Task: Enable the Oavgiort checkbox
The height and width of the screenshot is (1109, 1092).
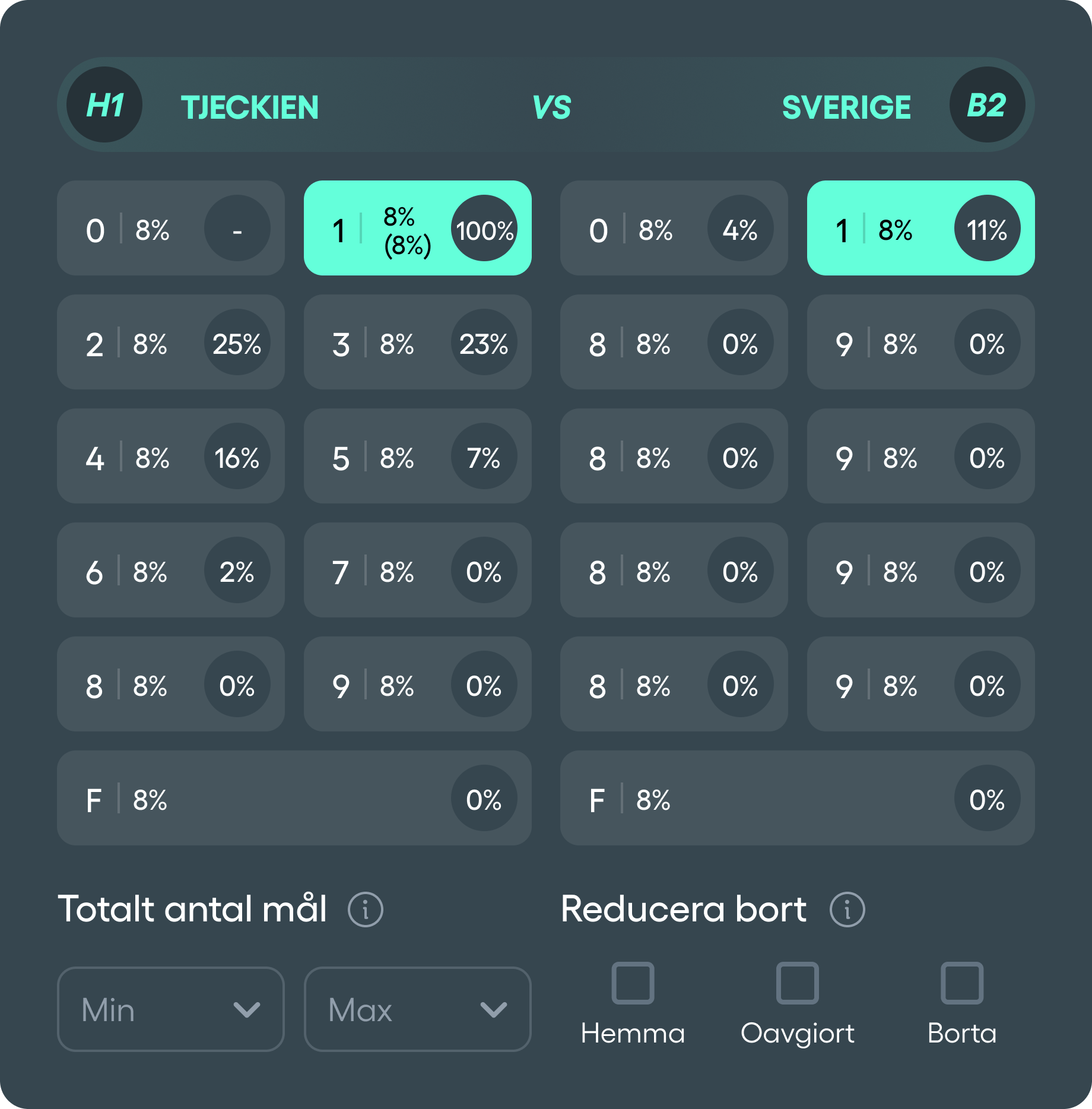Action: click(798, 983)
